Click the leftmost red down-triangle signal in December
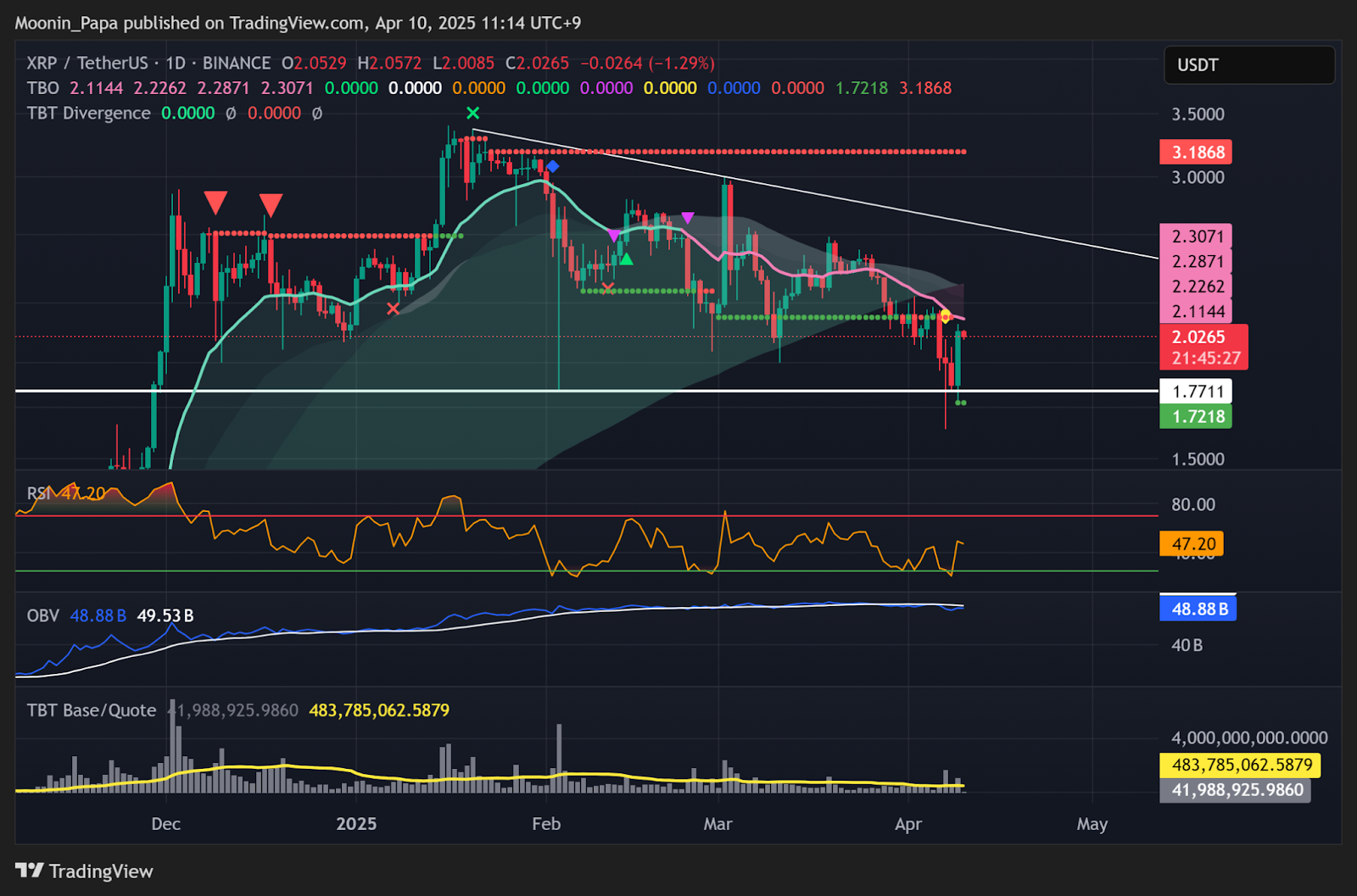 (215, 202)
